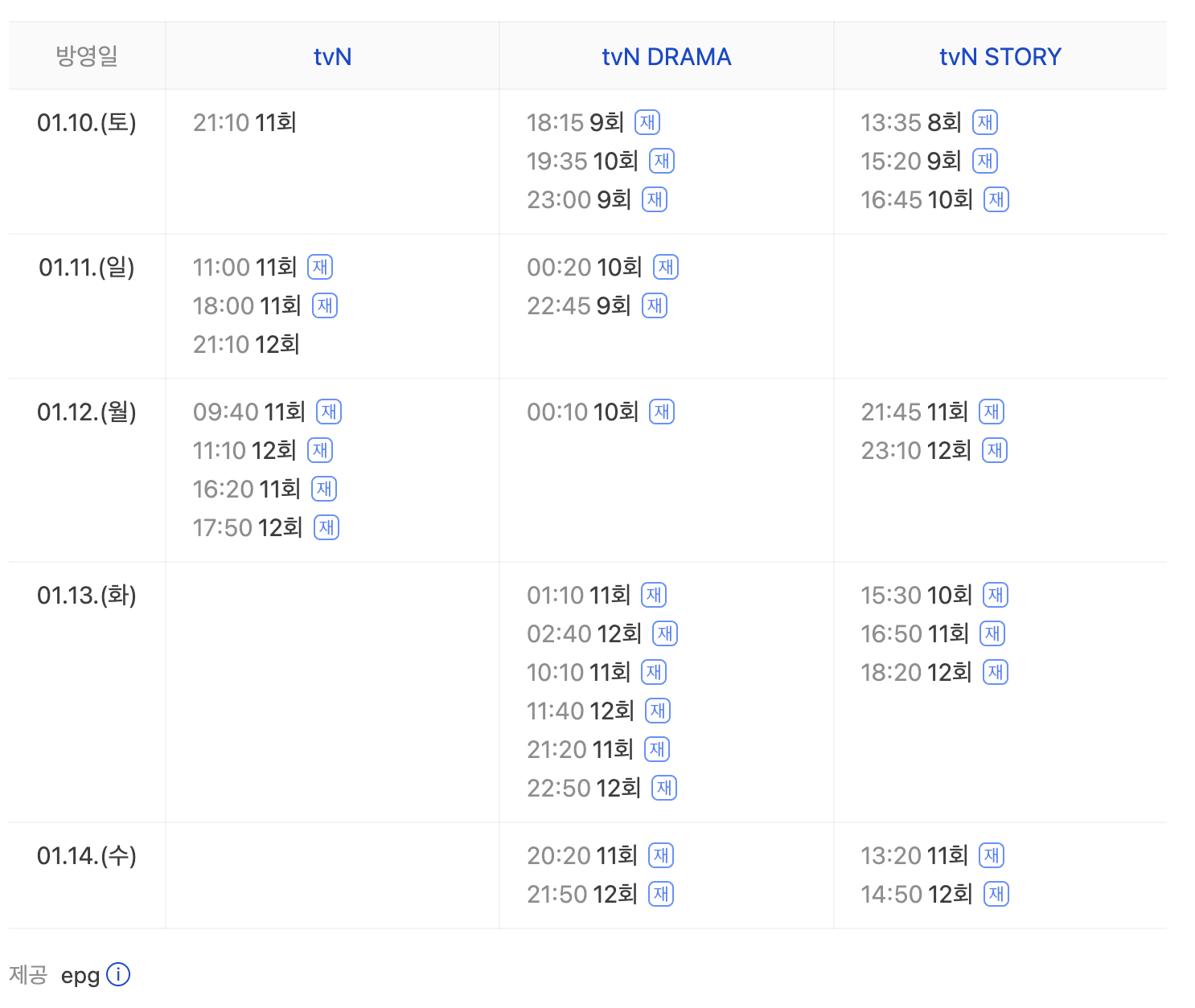
Task: Click the 02:40 12회 schedule text
Action: (585, 633)
